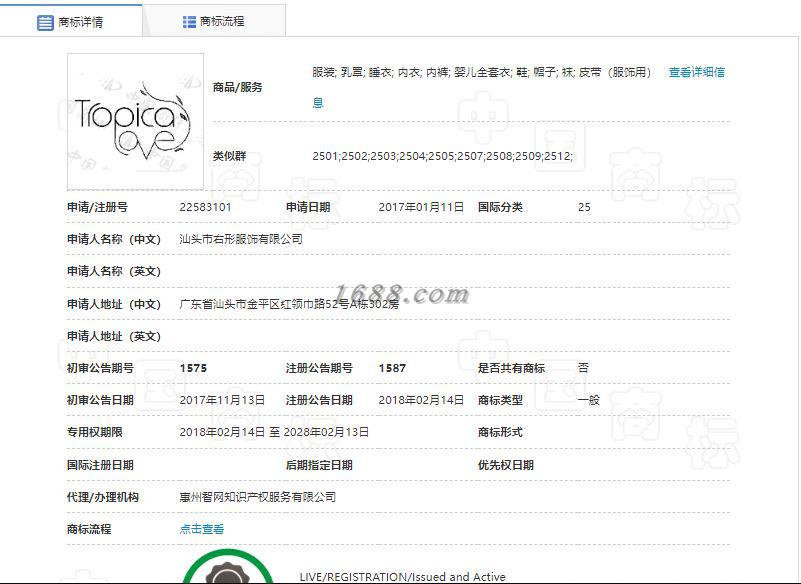Click preliminary announcement issue 1575
This screenshot has height=584, width=801.
point(193,368)
